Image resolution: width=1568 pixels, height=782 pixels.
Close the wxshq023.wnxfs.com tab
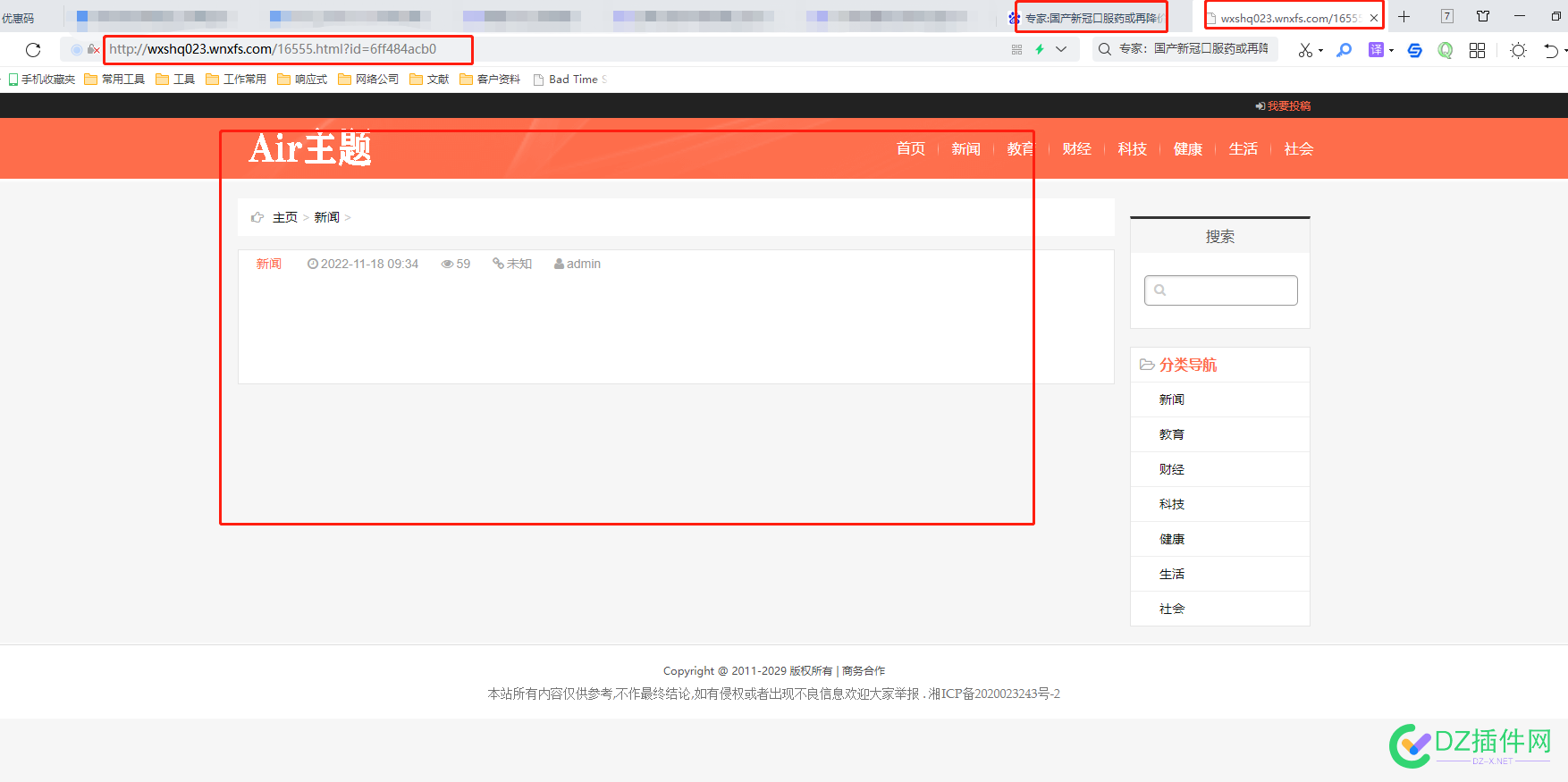(1374, 18)
